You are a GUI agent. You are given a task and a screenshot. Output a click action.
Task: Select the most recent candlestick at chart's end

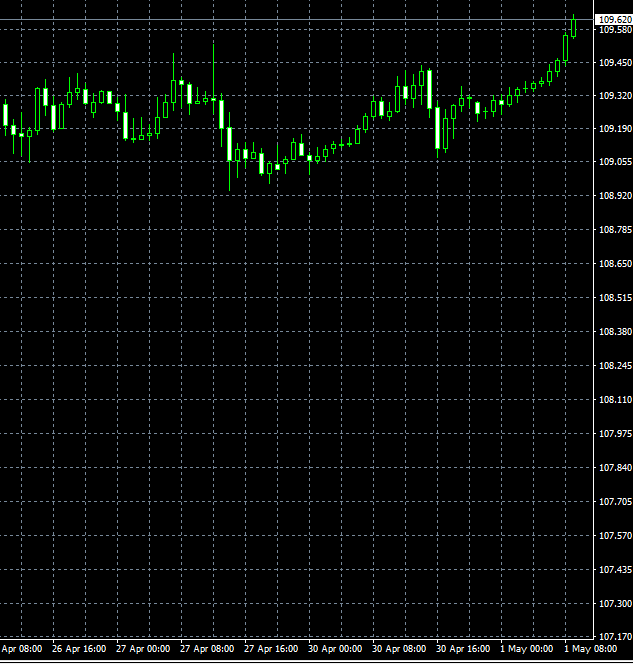click(x=574, y=28)
